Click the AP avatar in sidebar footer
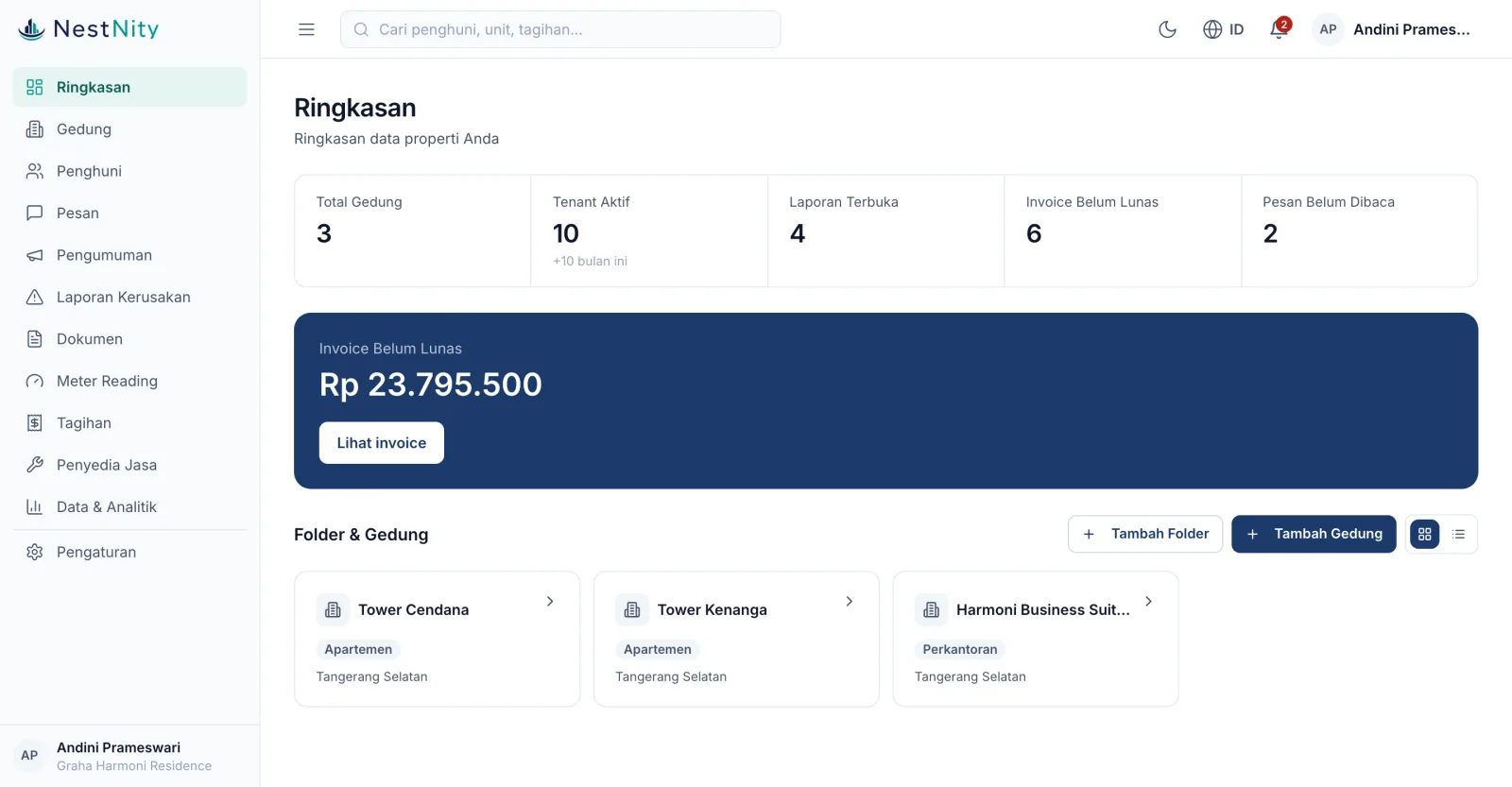 pyautogui.click(x=29, y=756)
